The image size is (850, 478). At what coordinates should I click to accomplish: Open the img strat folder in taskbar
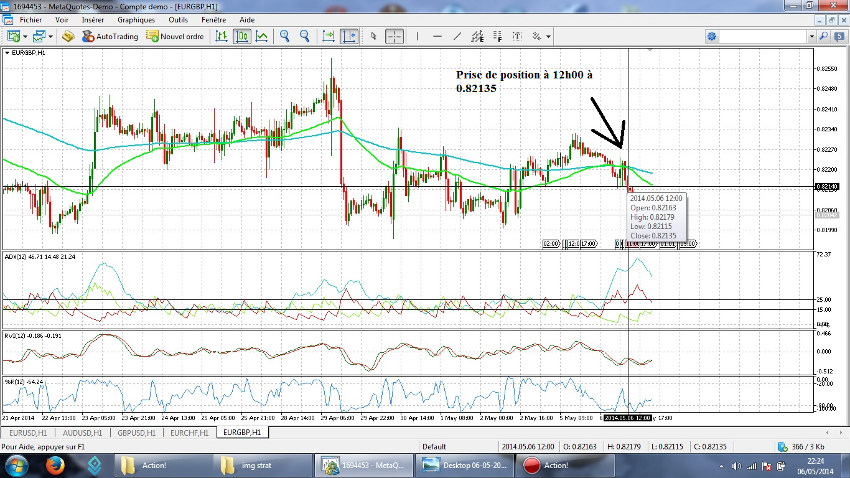(263, 466)
